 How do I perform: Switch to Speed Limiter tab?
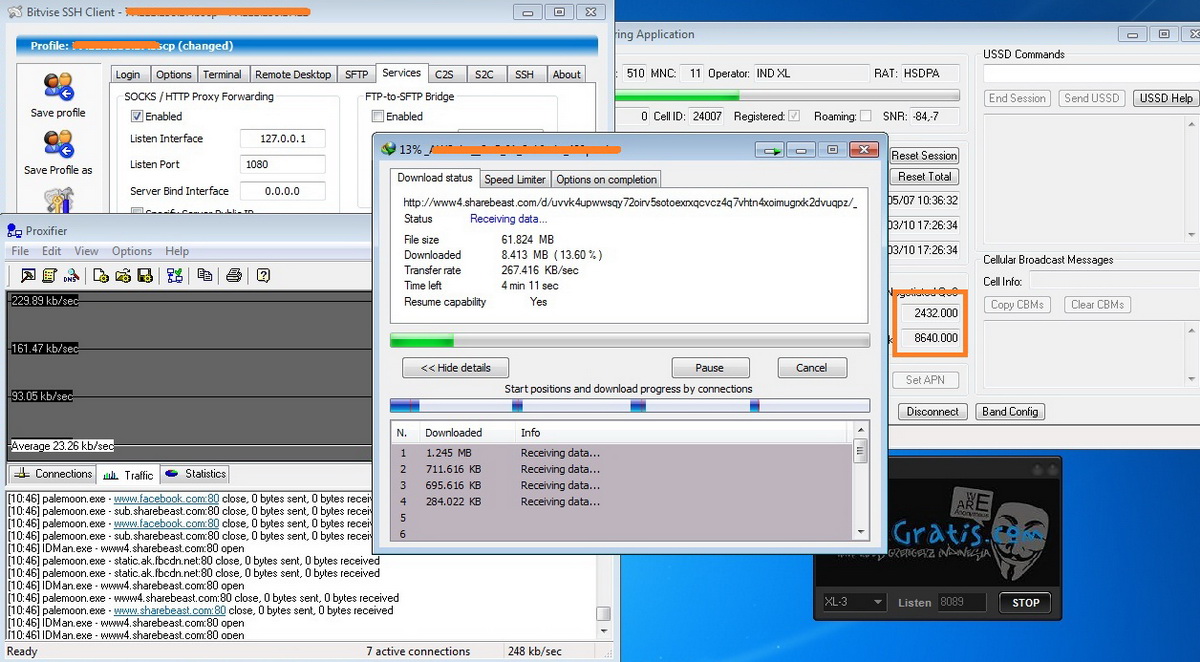[x=515, y=180]
